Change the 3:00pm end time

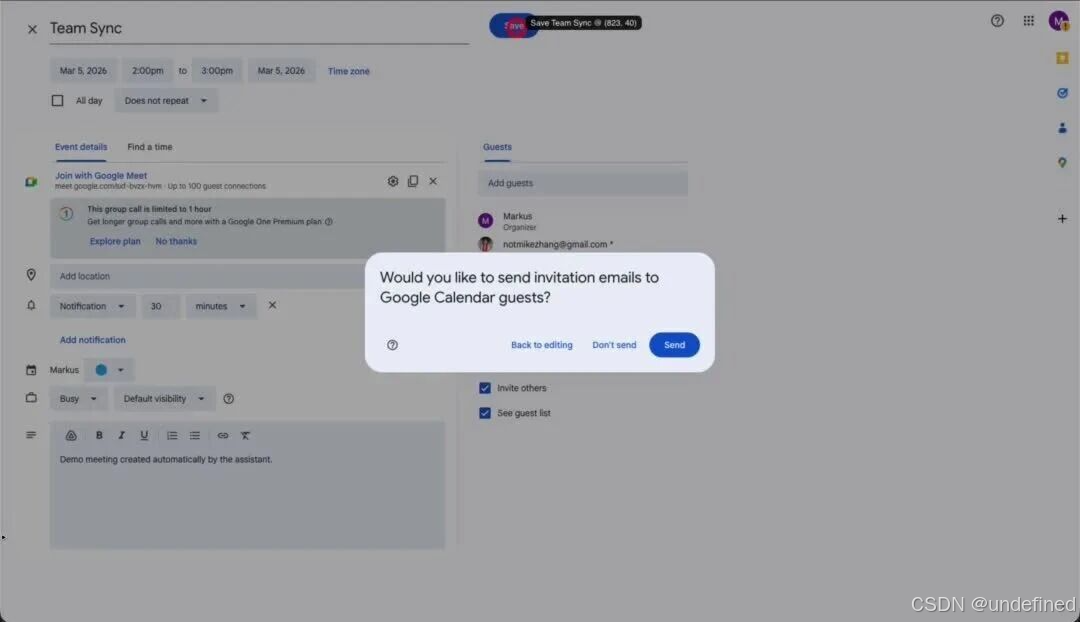point(216,70)
